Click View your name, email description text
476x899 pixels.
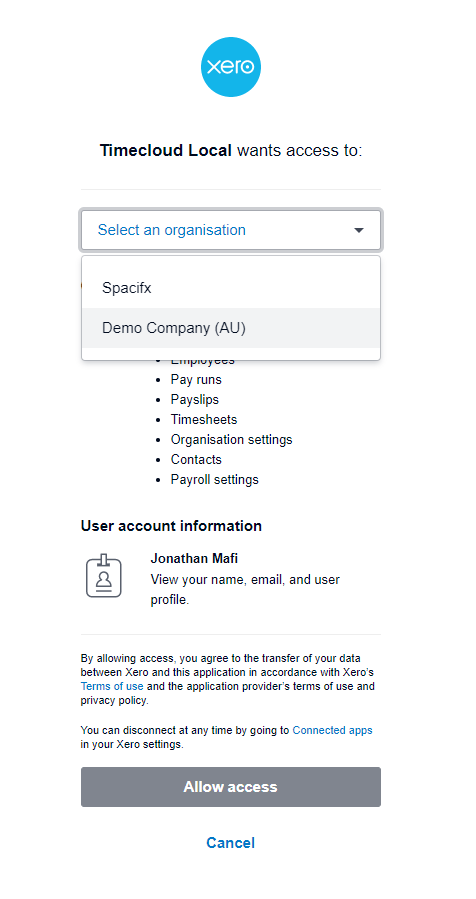click(245, 589)
